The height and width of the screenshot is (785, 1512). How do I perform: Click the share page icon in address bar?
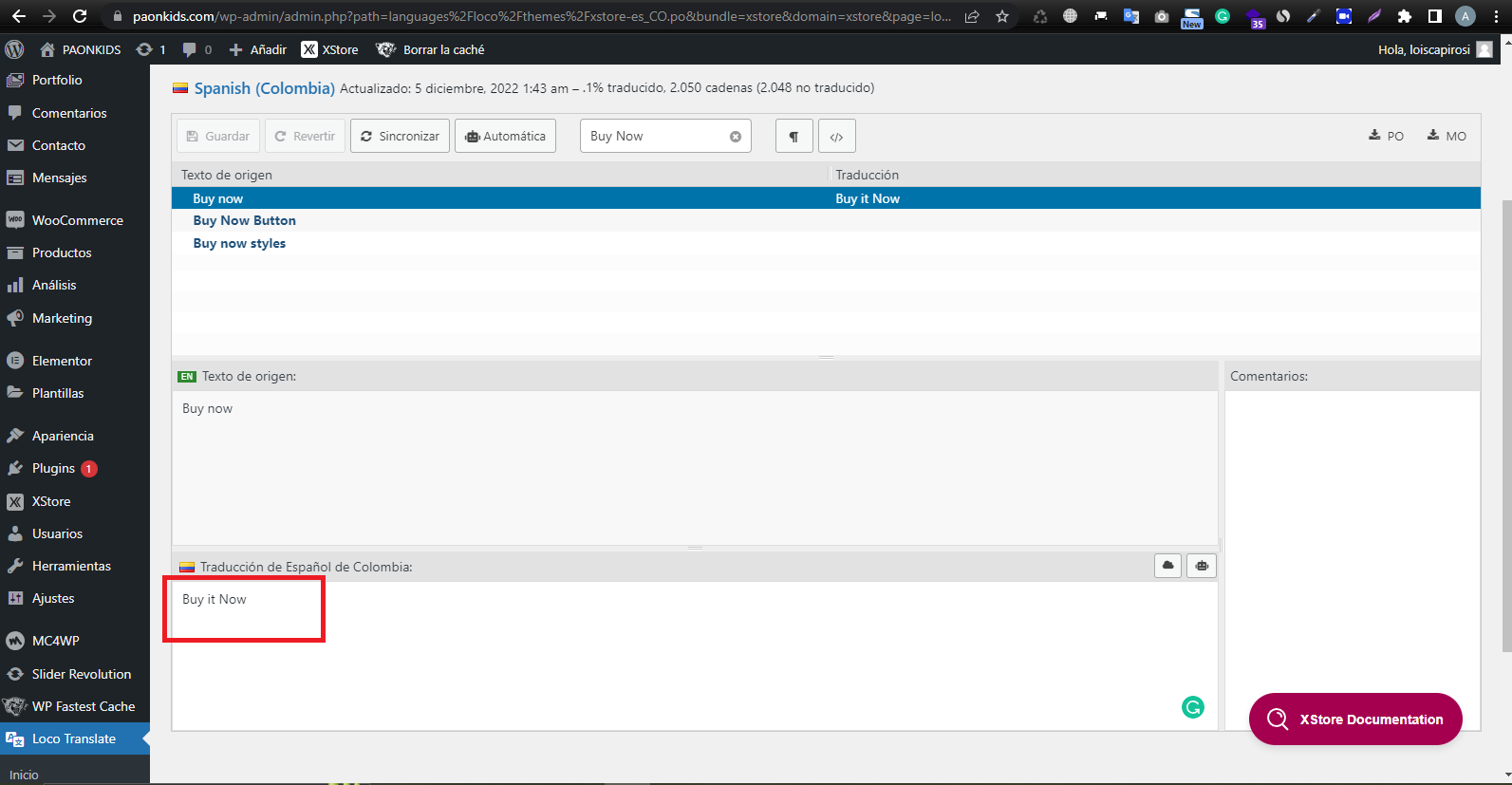pos(972,16)
